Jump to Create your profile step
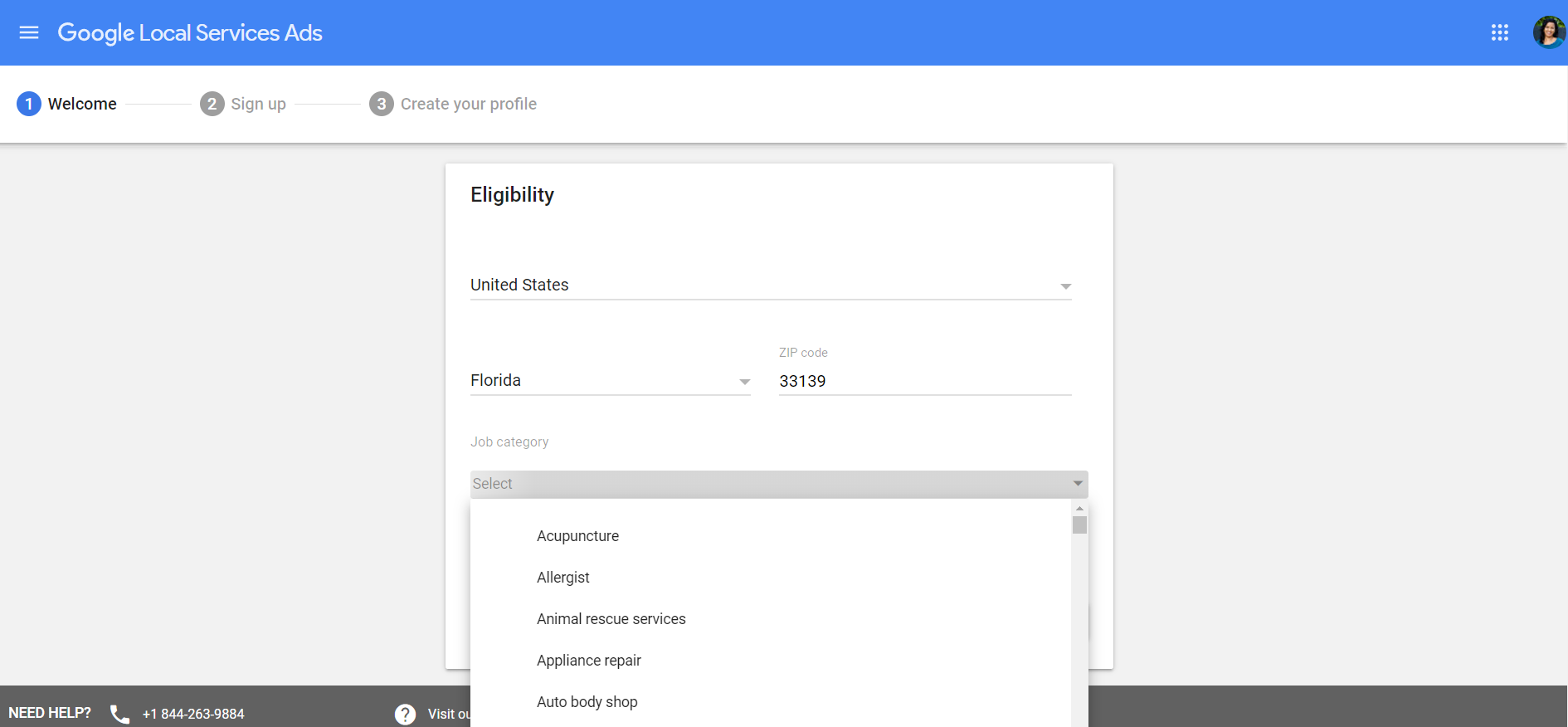This screenshot has width=1568, height=727. (x=453, y=104)
